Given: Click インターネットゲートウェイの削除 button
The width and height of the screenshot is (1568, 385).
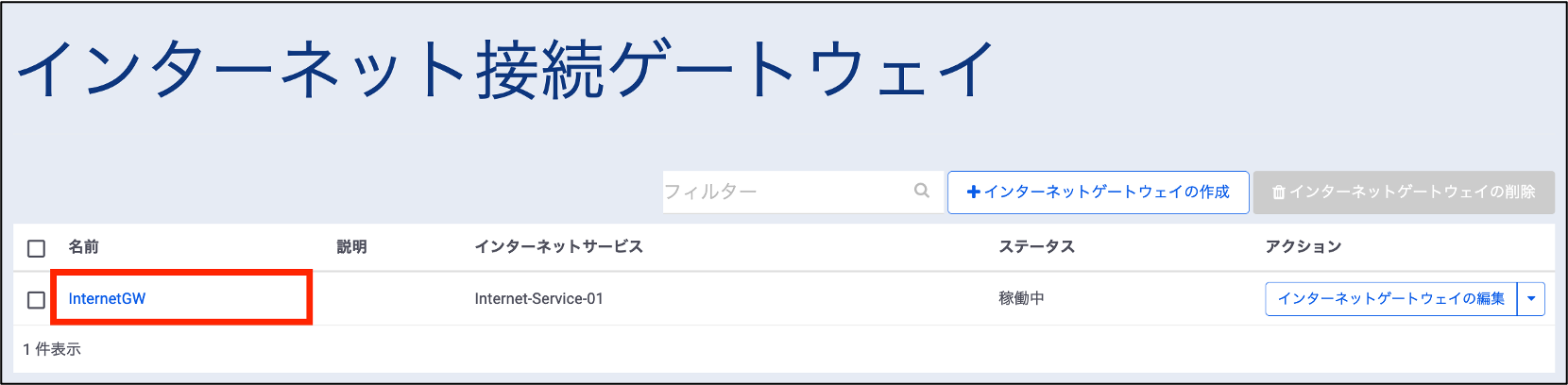Looking at the screenshot, I should point(1404,192).
